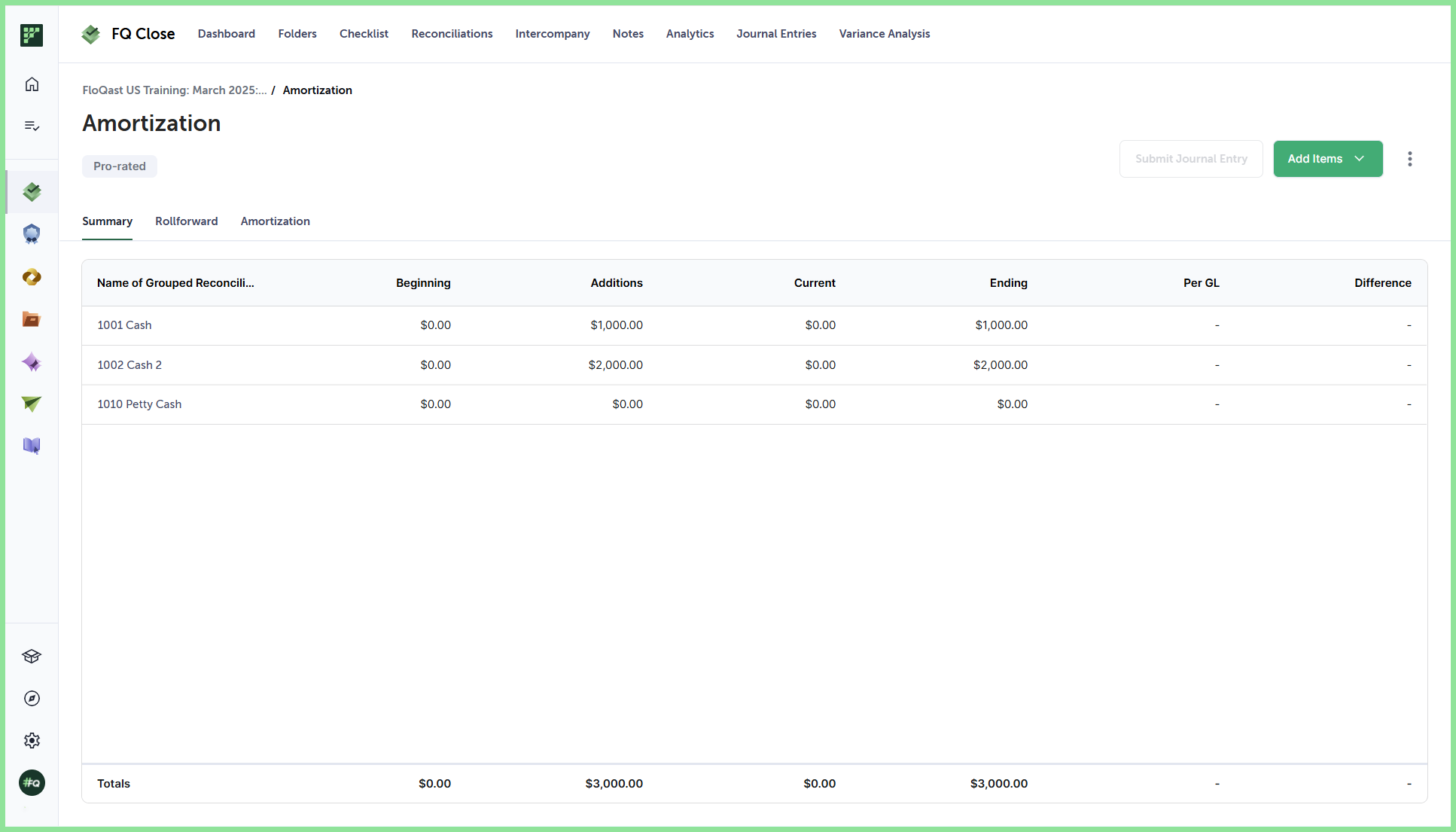The image size is (1456, 832).
Task: Open the task list checklist icon
Action: pyautogui.click(x=32, y=126)
